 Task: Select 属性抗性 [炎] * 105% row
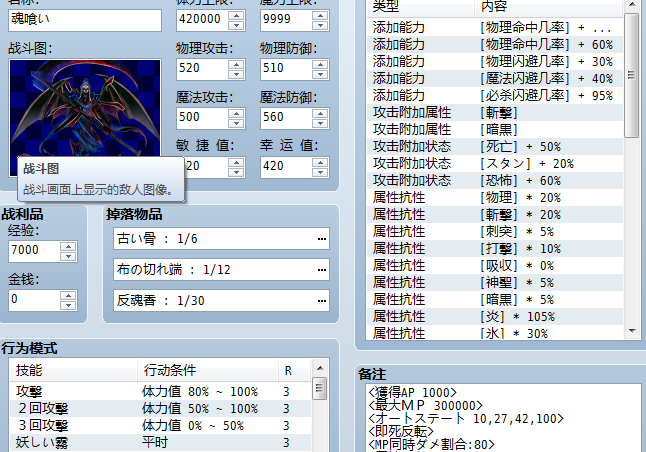pyautogui.click(x=494, y=316)
